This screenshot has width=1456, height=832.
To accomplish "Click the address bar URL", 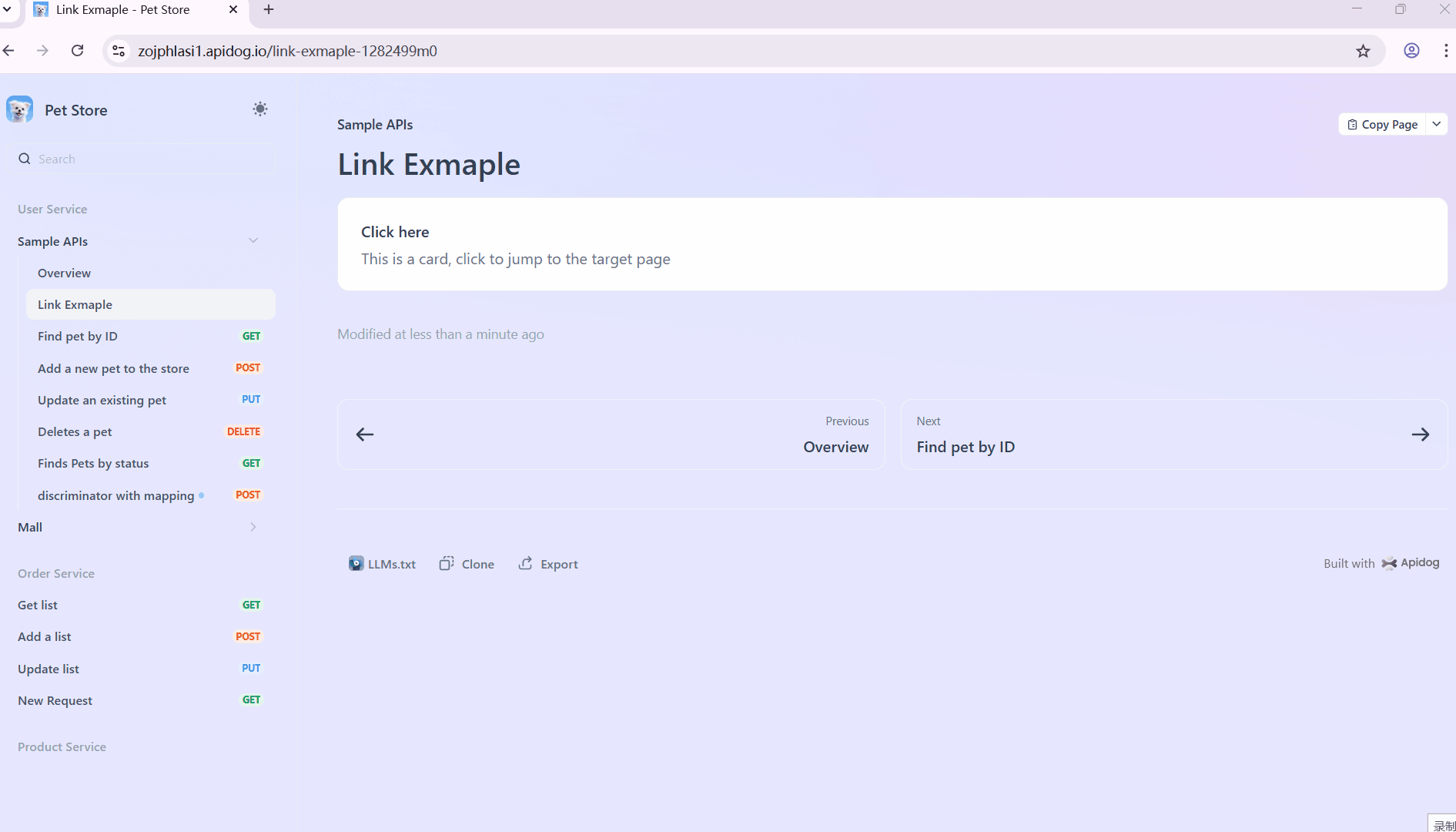I will pos(287,51).
